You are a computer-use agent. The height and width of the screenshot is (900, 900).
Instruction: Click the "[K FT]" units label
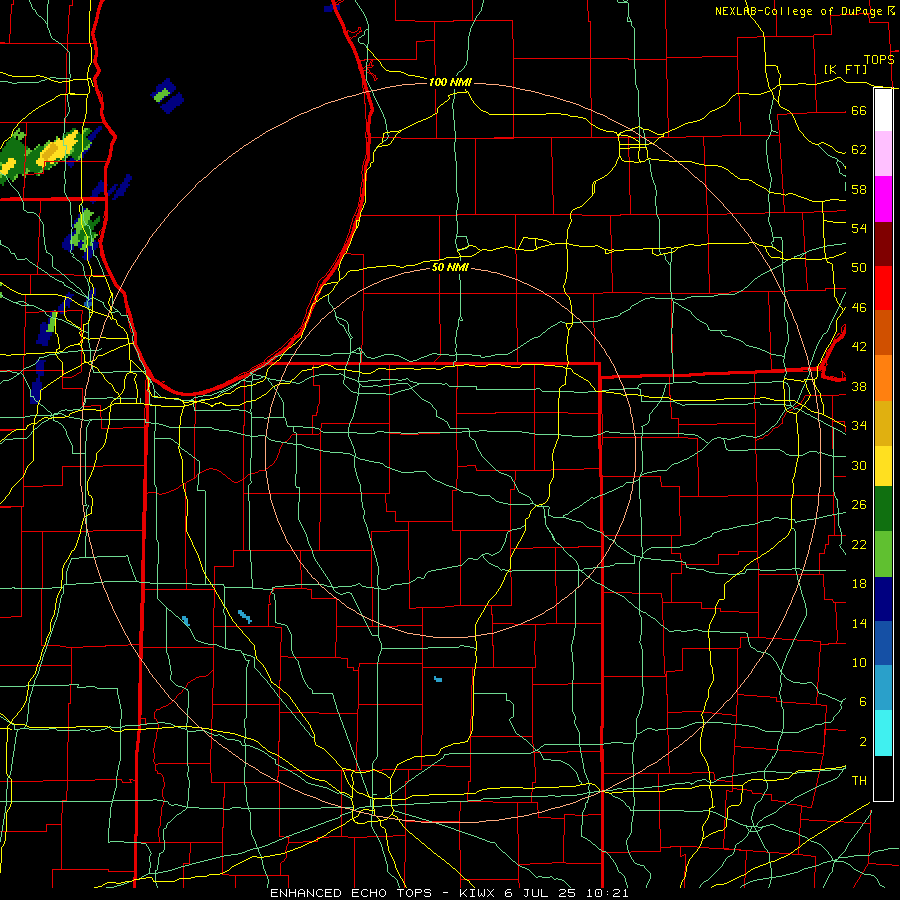[845, 69]
